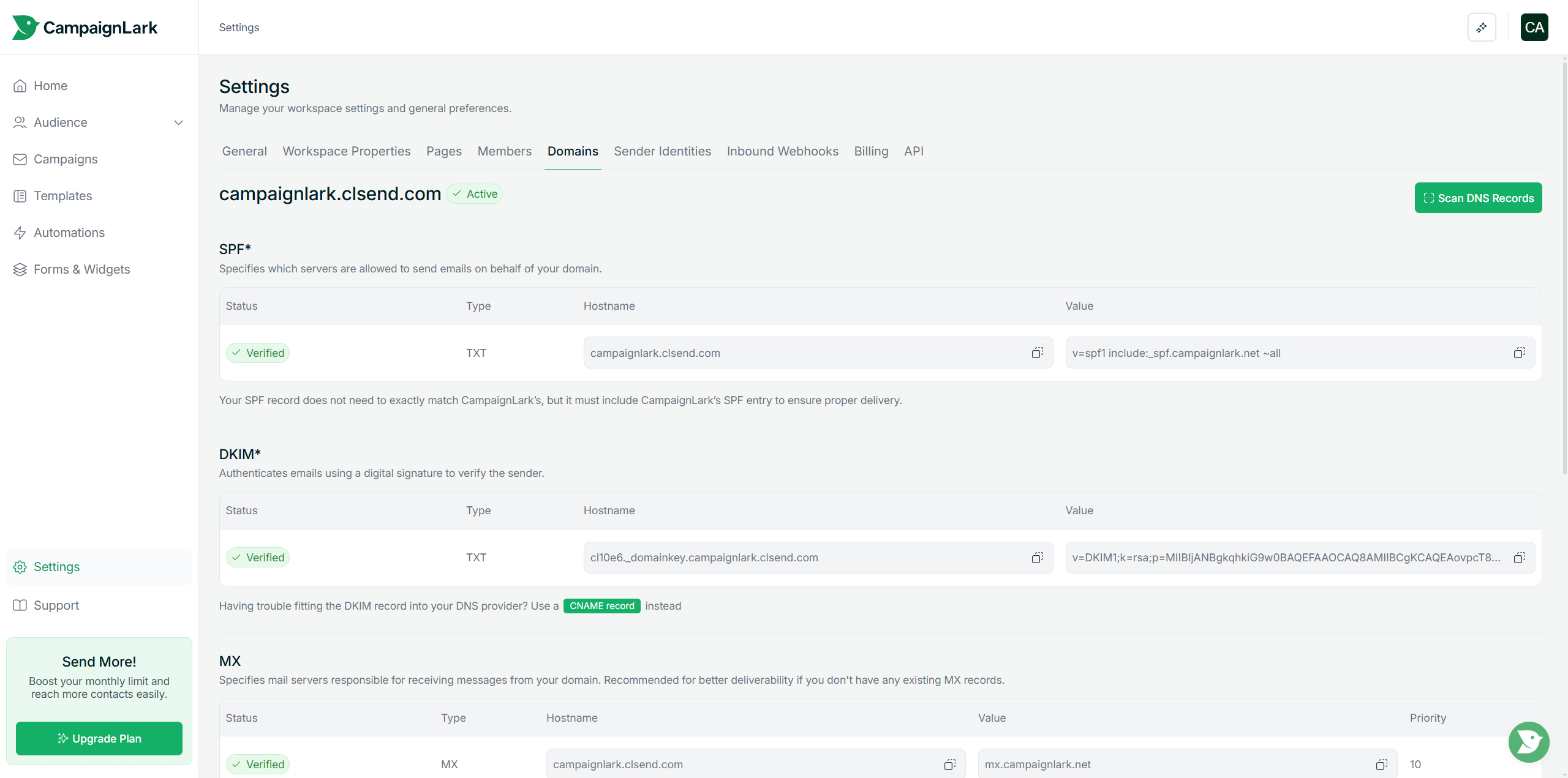Open the CA account avatar menu
This screenshot has width=1568, height=778.
coord(1534,28)
